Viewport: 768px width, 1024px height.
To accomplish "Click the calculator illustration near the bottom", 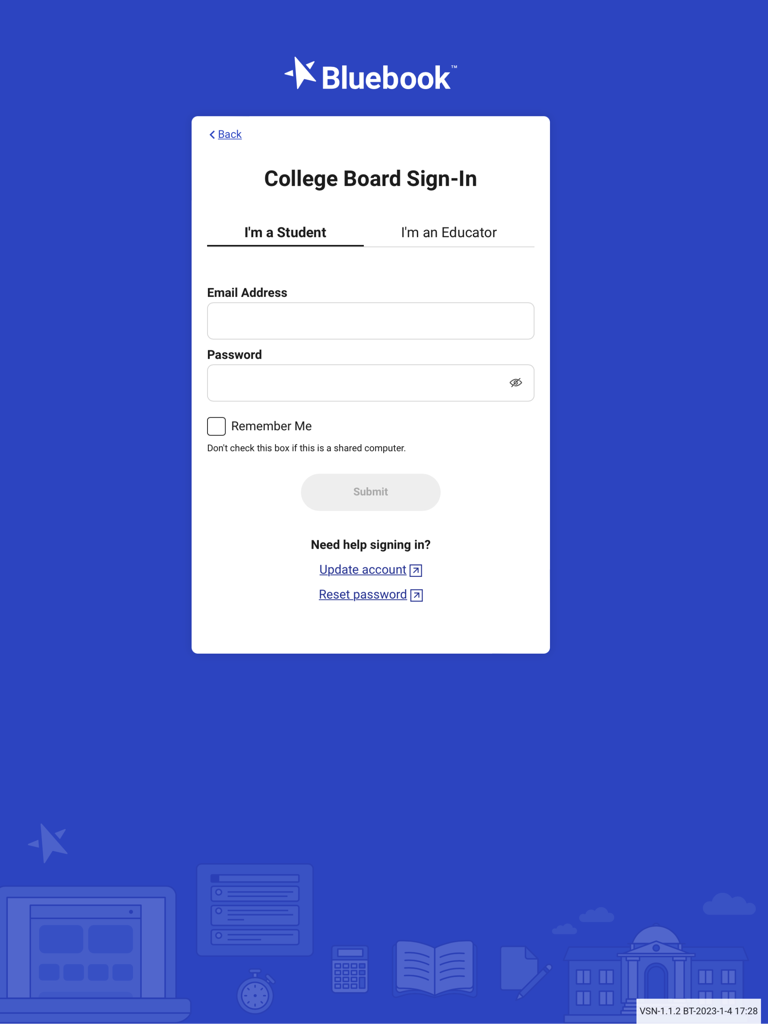I will (x=351, y=970).
